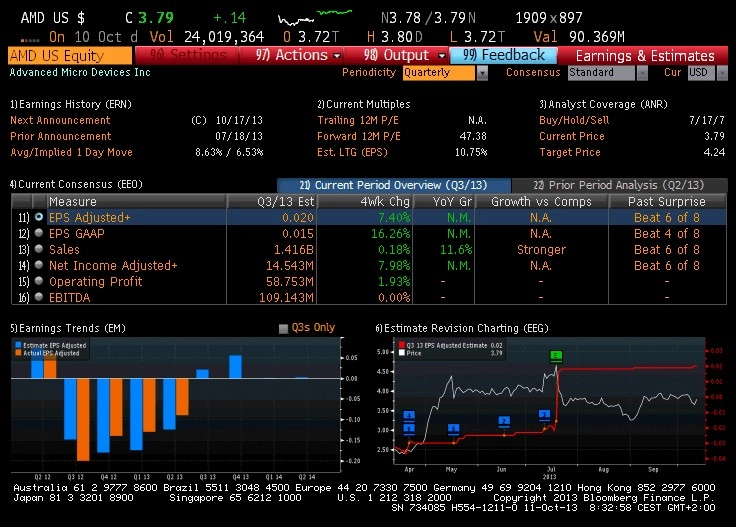This screenshot has height=527, width=736.
Task: Click the Q3/13 Est column header
Action: 272,201
